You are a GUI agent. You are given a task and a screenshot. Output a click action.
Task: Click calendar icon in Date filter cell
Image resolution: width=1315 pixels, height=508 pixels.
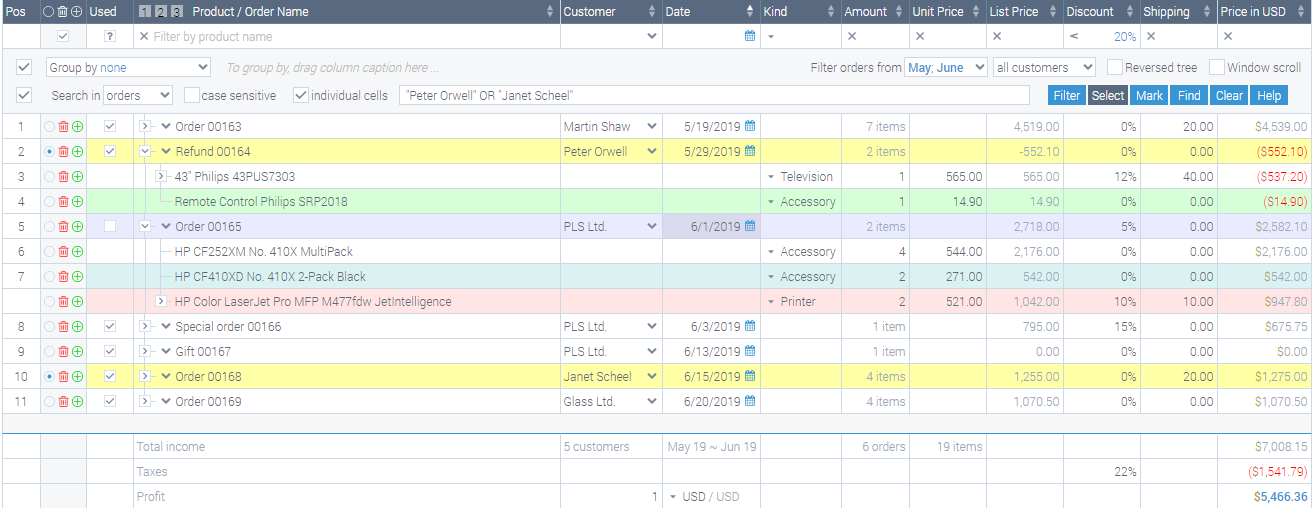(750, 36)
